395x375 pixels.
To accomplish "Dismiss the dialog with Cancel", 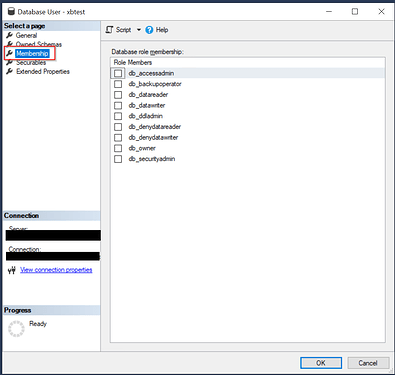I will click(x=368, y=363).
